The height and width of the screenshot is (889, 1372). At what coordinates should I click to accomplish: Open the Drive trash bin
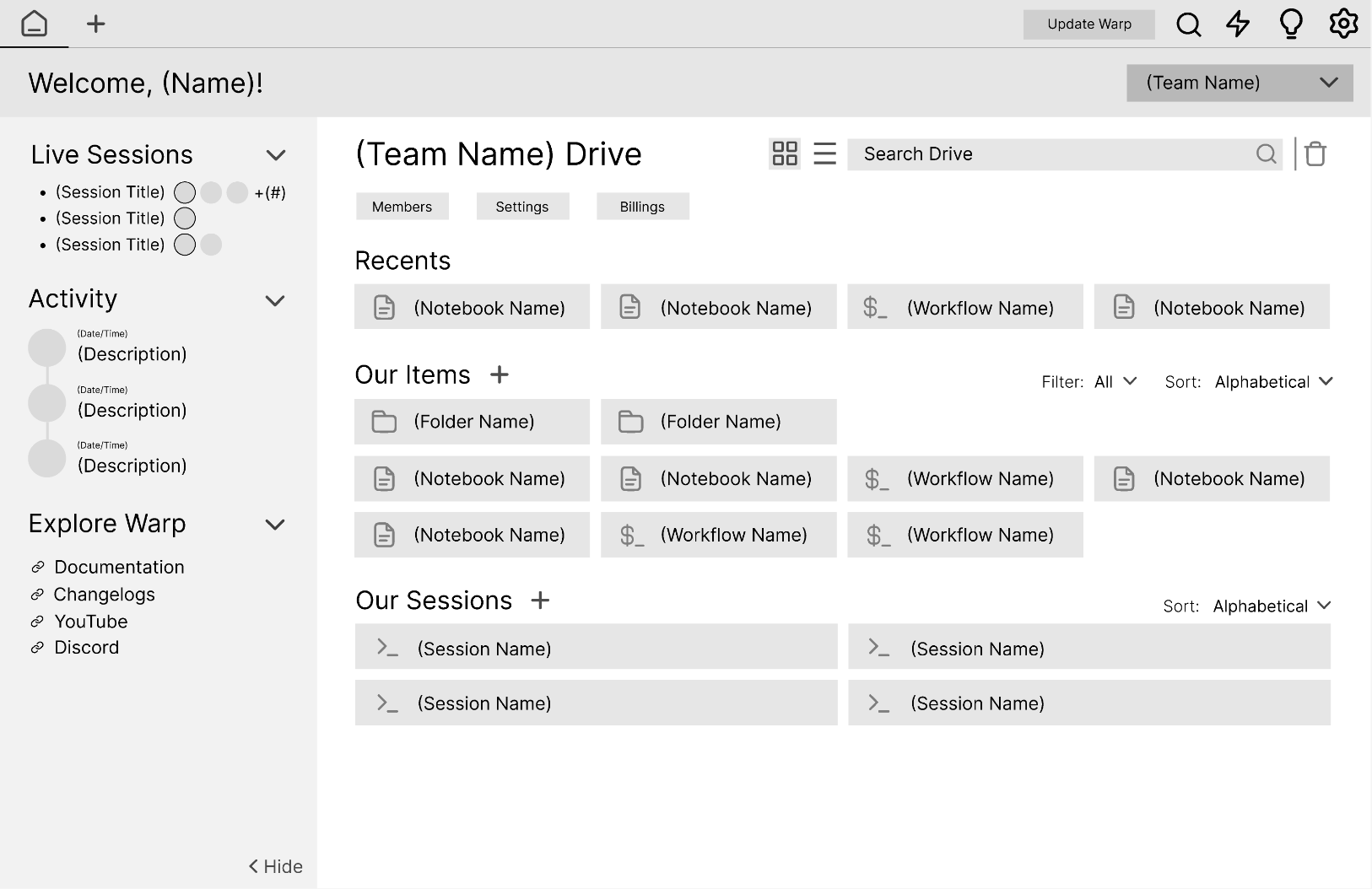[x=1315, y=154]
